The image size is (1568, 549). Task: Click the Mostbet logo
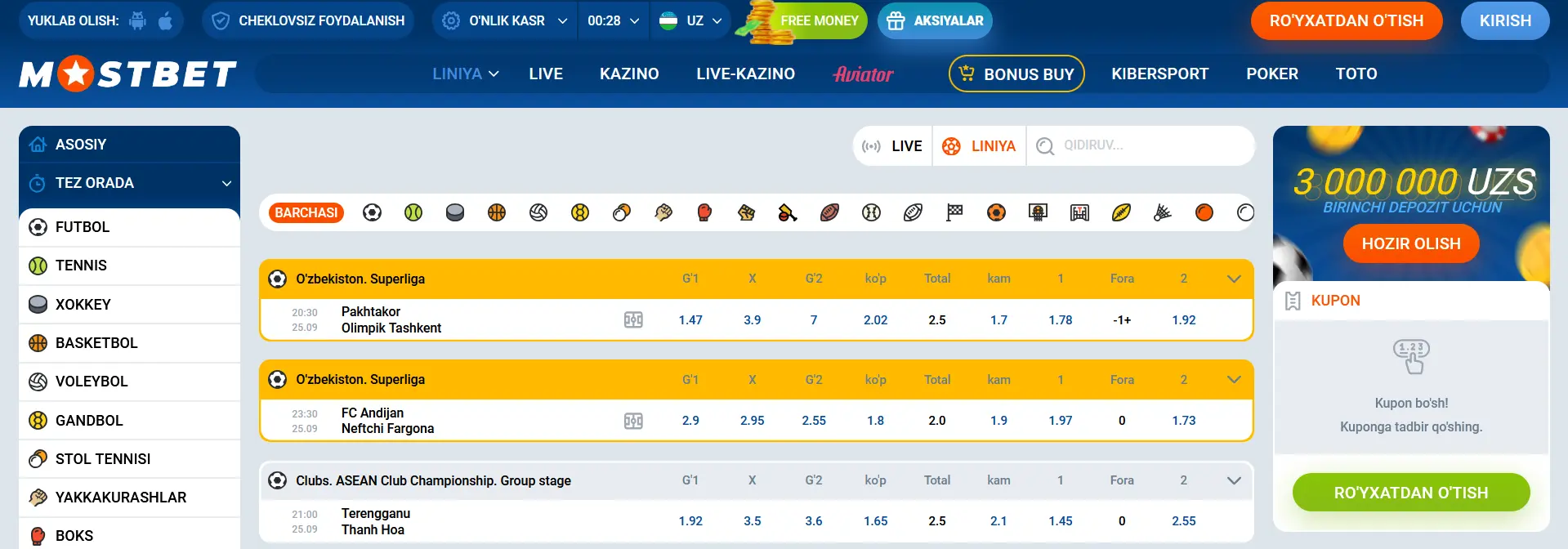(x=128, y=74)
